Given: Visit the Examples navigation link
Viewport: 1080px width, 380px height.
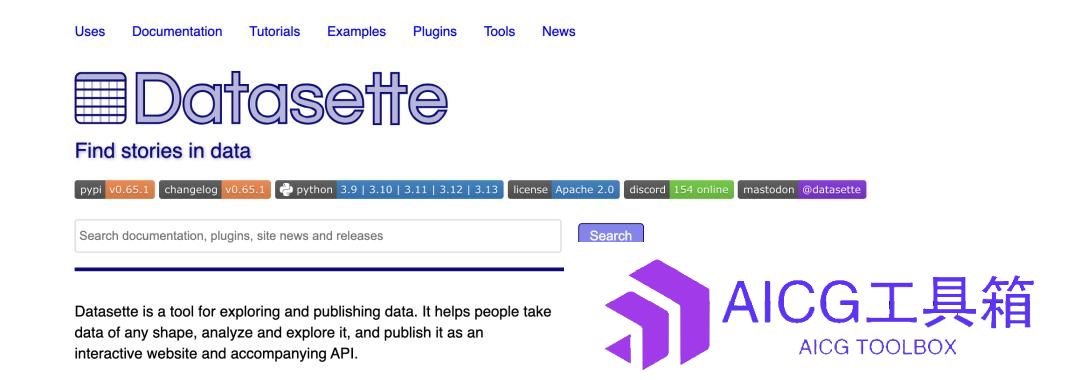Looking at the screenshot, I should 356,32.
